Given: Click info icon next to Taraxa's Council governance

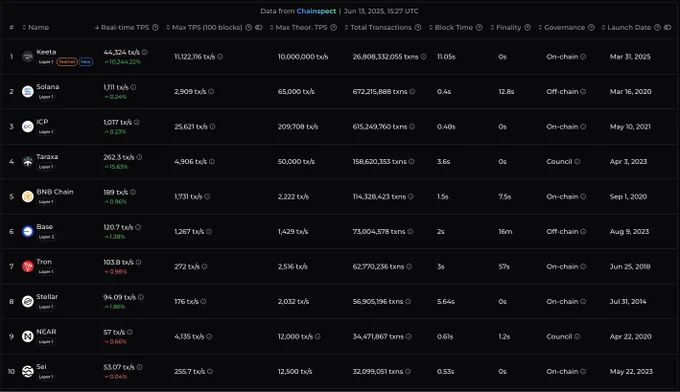Looking at the screenshot, I should tap(577, 161).
